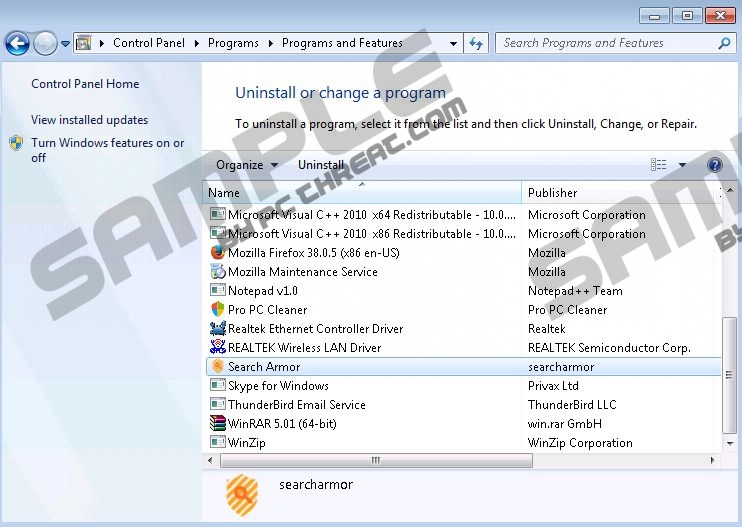This screenshot has height=527, width=742.
Task: Select the Search Armor shield icon
Action: pyautogui.click(x=218, y=367)
